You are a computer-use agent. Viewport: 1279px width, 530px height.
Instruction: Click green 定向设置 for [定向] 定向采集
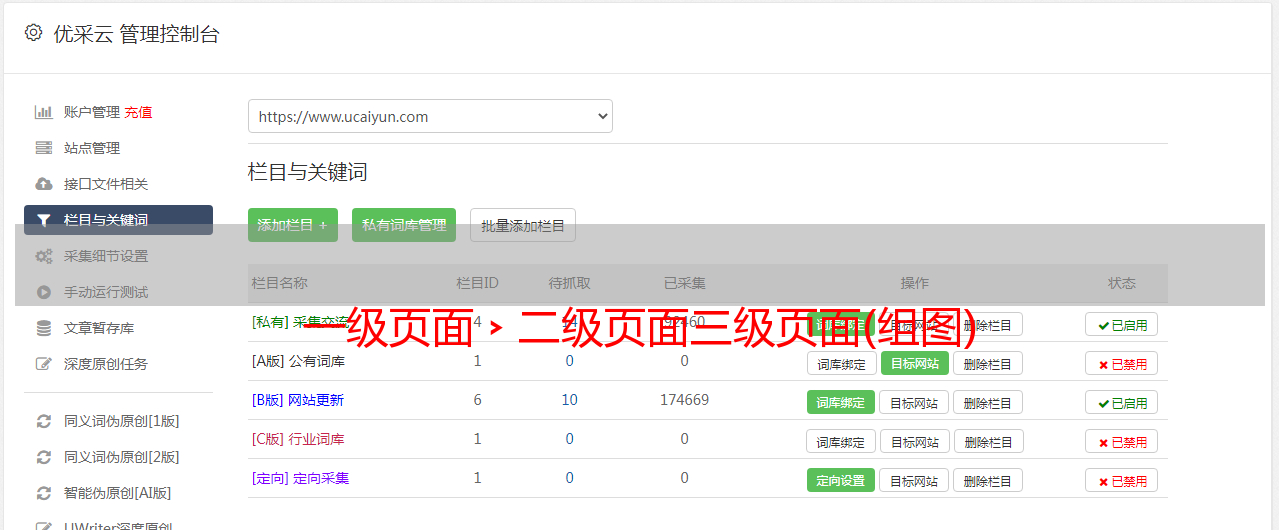(841, 480)
